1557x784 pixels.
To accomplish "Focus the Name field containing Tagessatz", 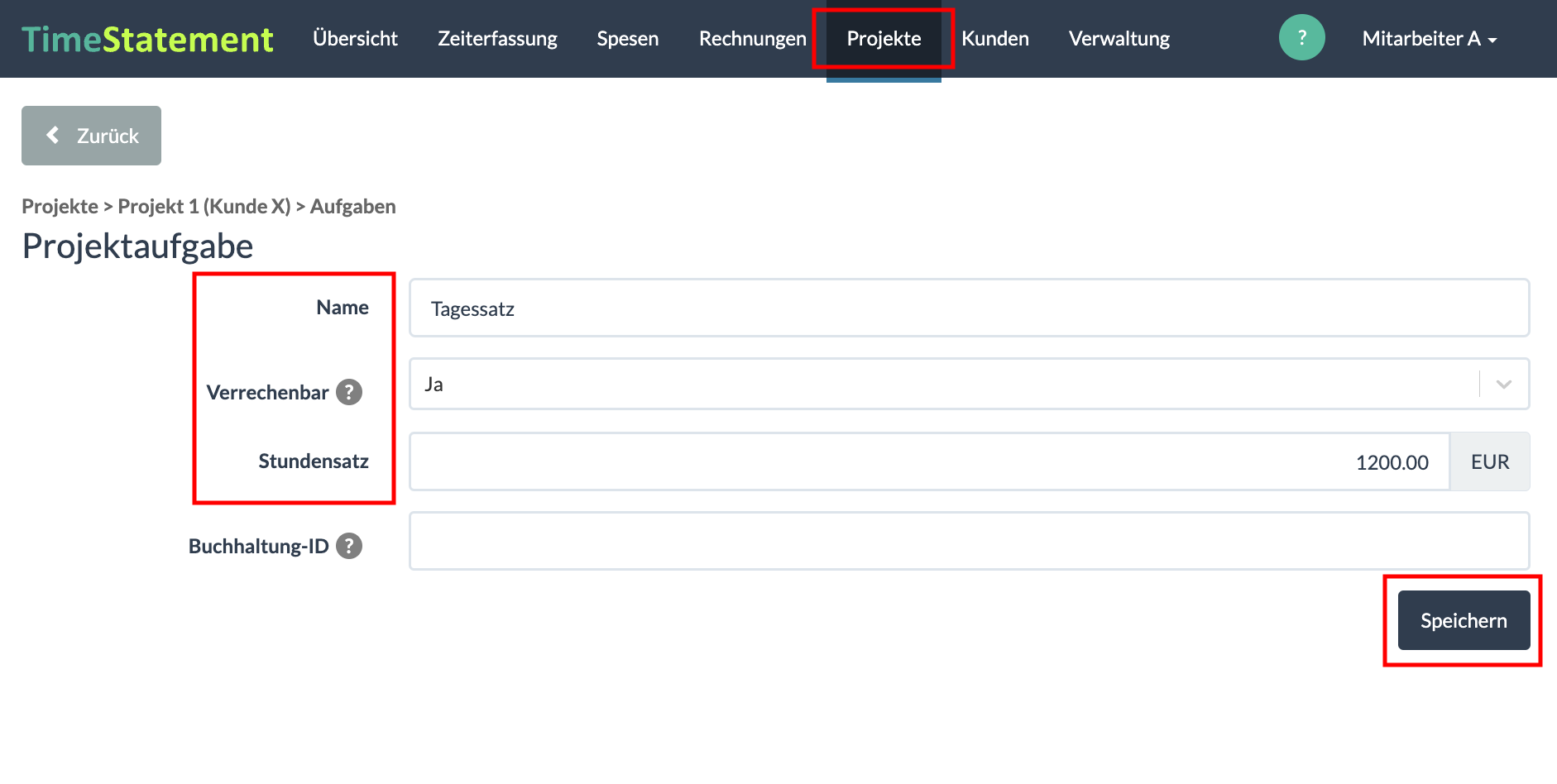I will click(x=969, y=308).
